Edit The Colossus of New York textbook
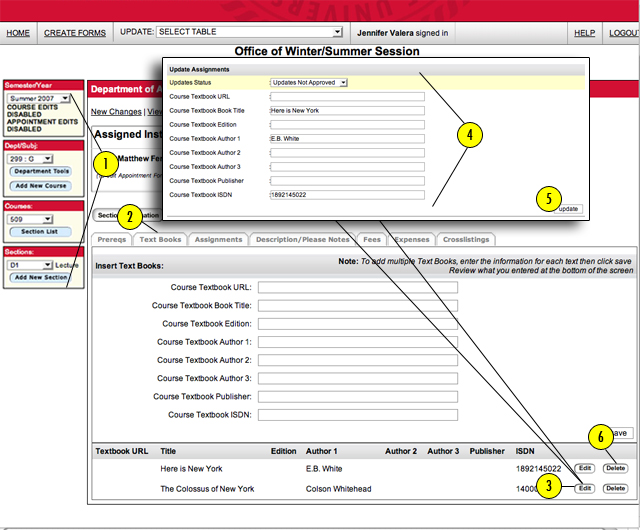 [x=585, y=488]
